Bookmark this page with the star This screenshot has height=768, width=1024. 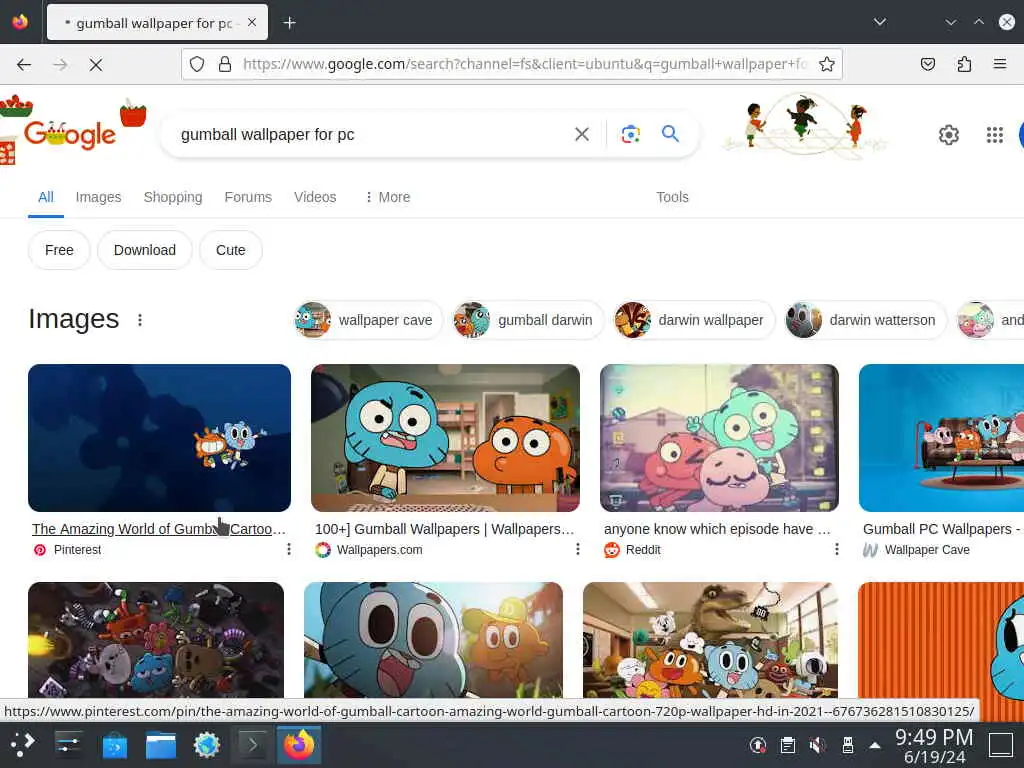click(827, 64)
